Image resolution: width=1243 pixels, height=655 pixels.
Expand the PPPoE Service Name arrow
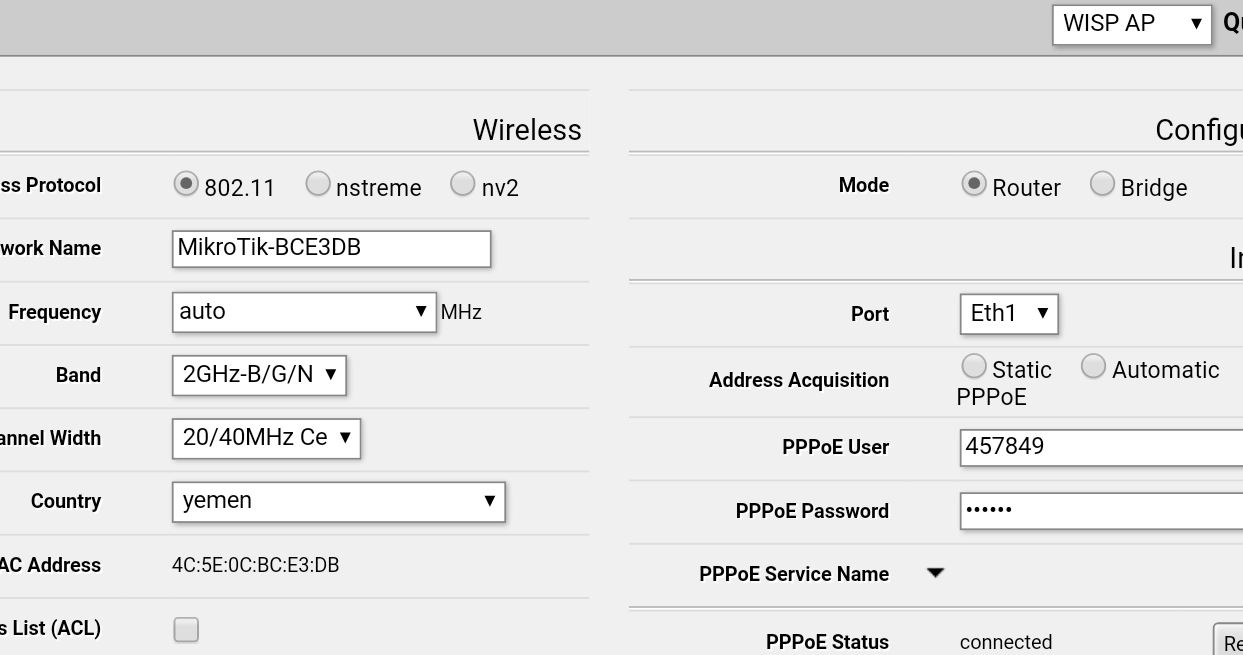coord(935,574)
